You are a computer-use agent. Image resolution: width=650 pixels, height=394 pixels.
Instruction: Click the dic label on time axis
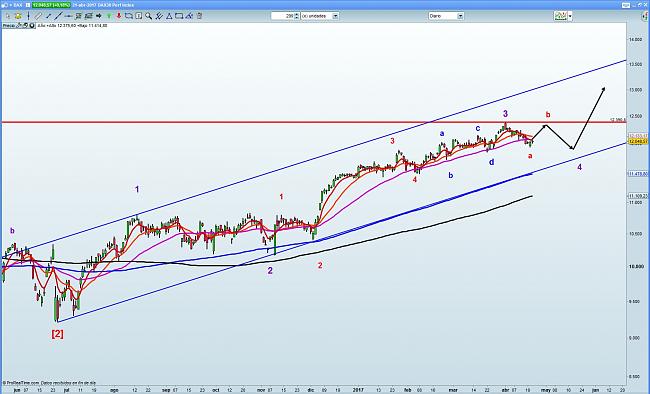click(311, 390)
